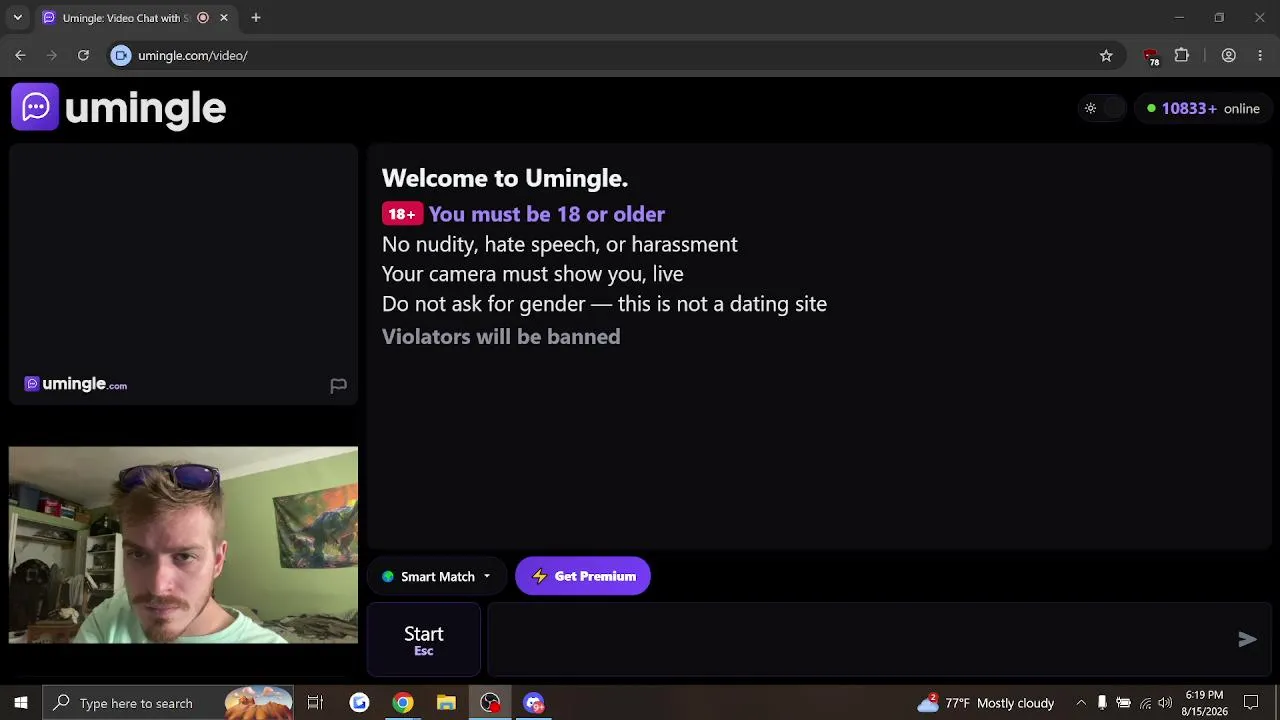This screenshot has height=720, width=1280.
Task: Click the "You must be 18 or older" text
Action: (546, 214)
